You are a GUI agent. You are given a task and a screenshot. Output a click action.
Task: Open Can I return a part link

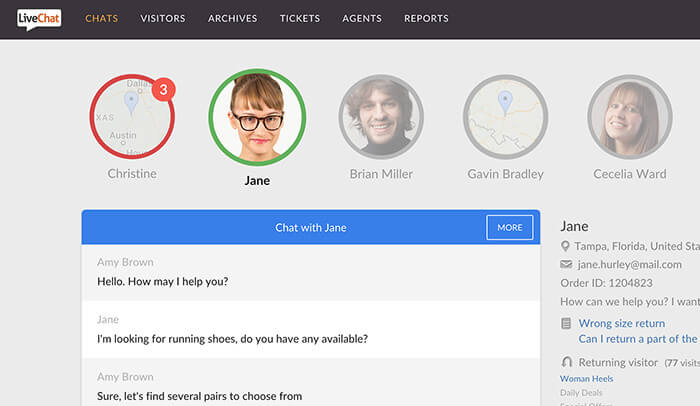point(639,339)
